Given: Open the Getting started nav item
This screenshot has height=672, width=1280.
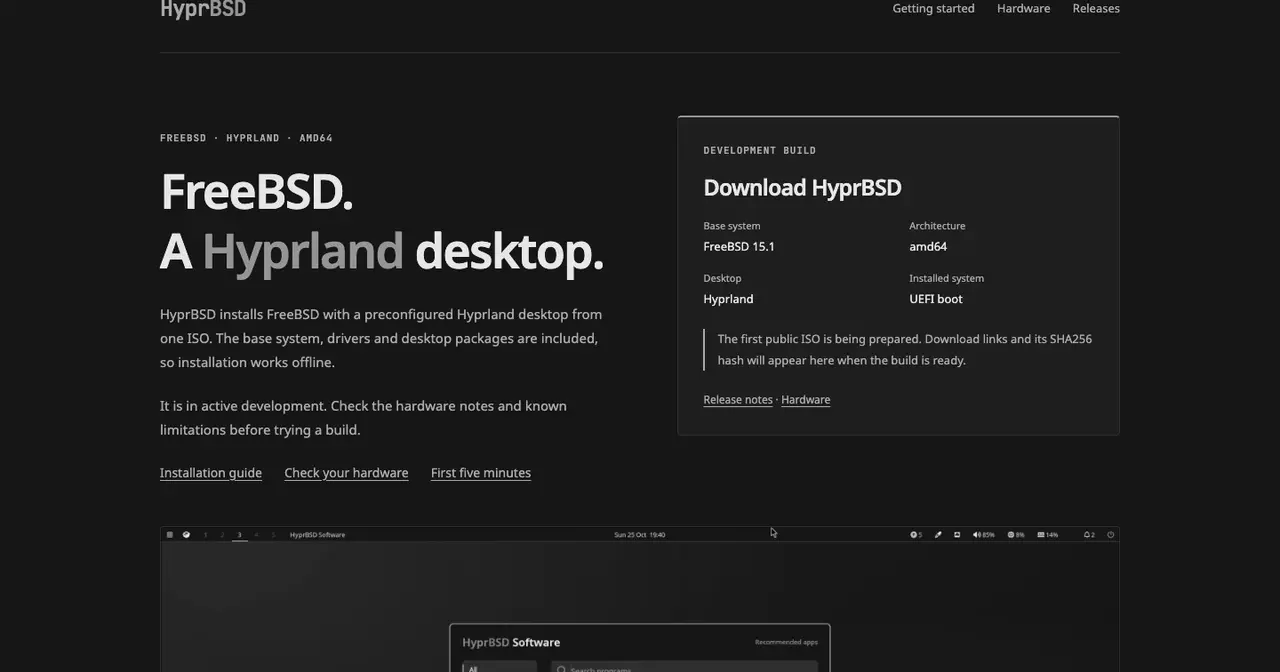Looking at the screenshot, I should [933, 8].
